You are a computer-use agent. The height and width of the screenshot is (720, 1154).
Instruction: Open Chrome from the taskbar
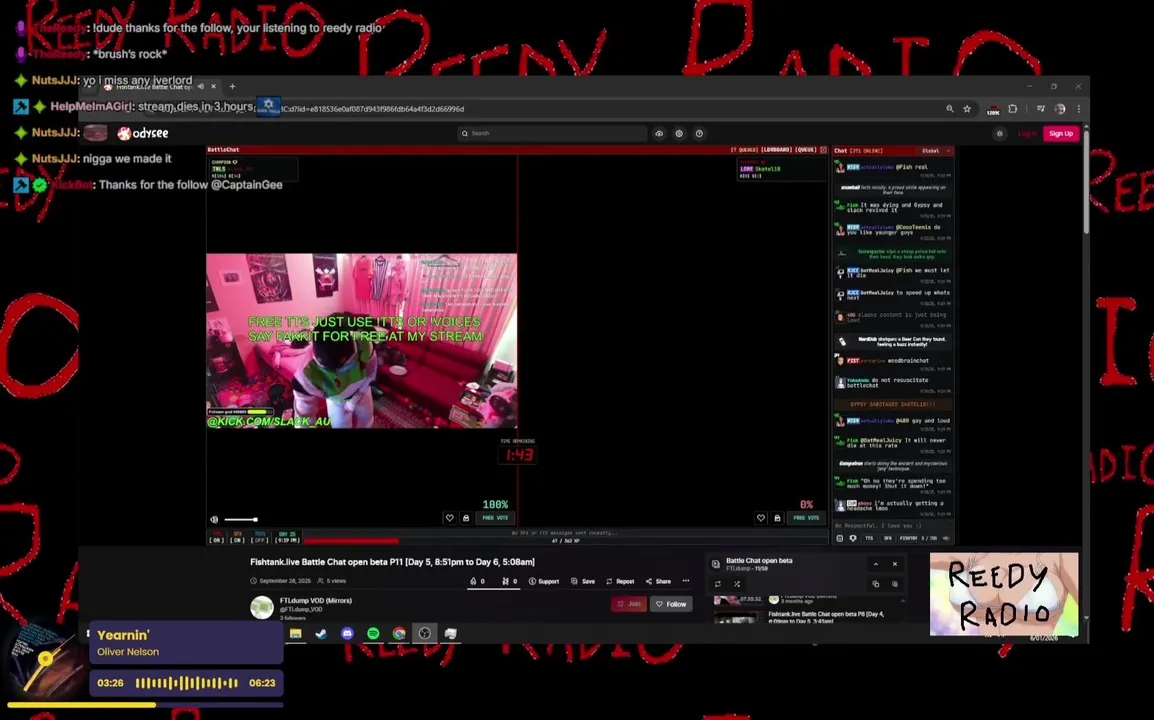(399, 634)
